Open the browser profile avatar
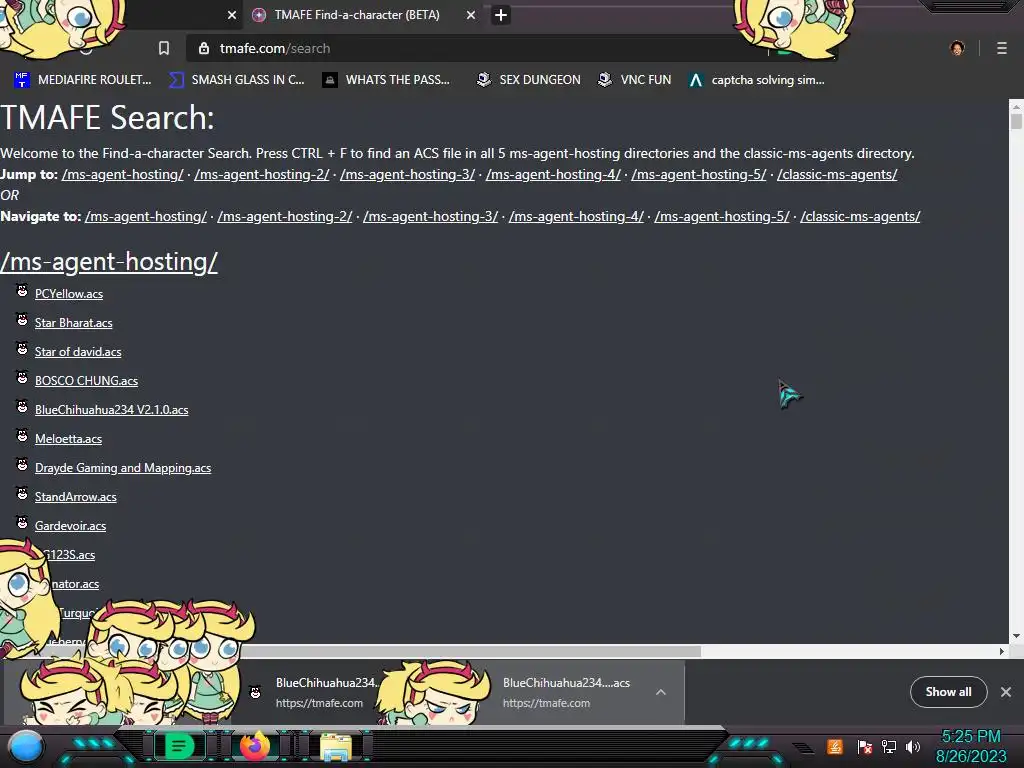 957,48
